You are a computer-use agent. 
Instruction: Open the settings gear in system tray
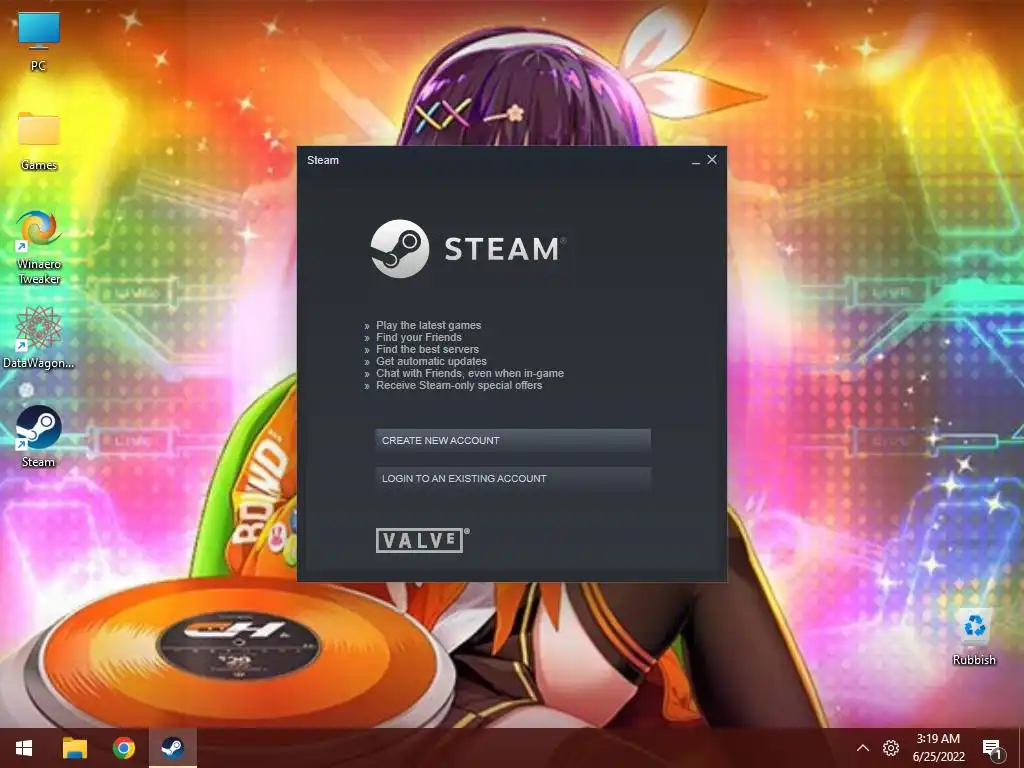coord(891,748)
